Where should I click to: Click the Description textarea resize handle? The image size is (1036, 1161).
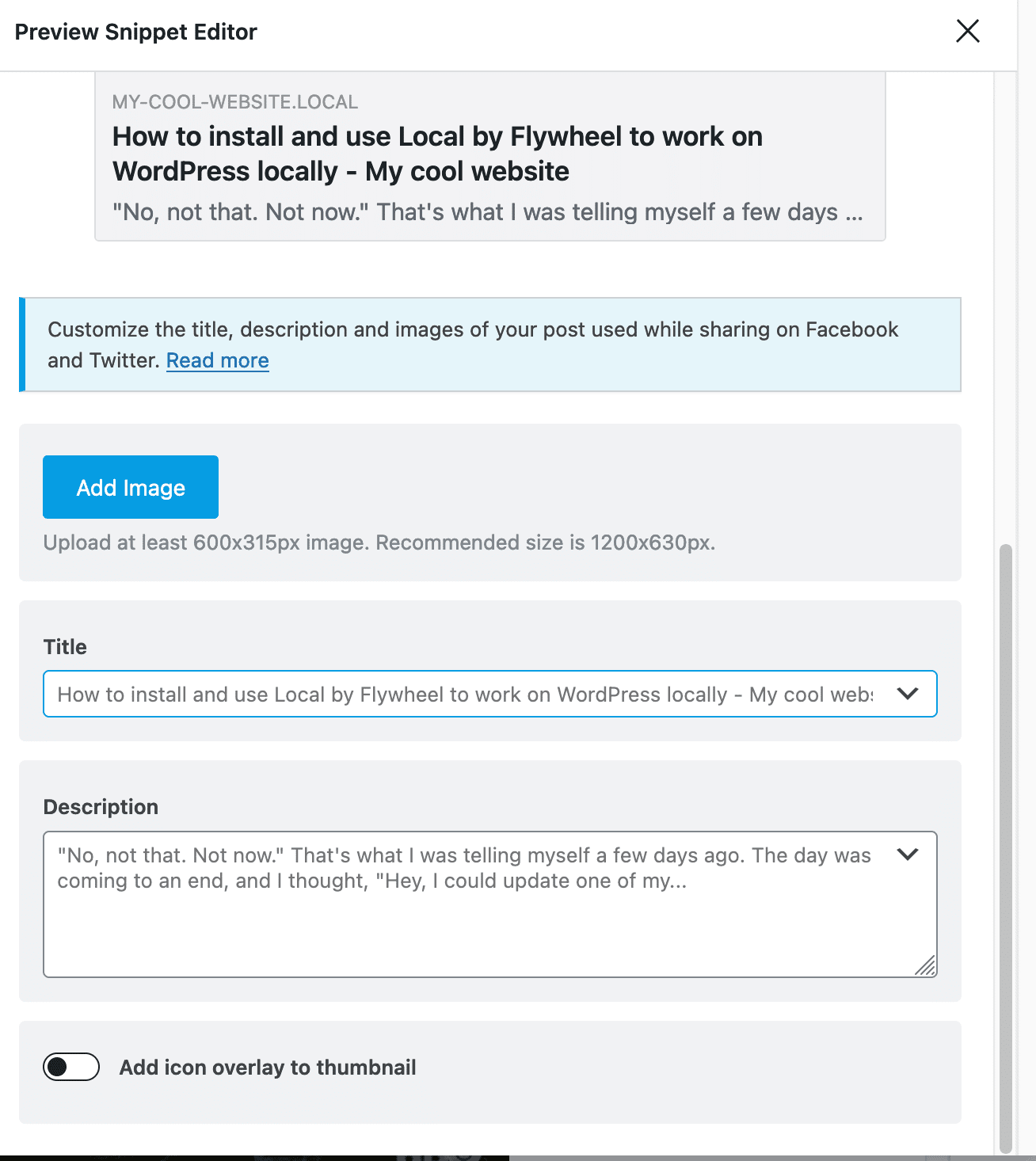tap(926, 965)
